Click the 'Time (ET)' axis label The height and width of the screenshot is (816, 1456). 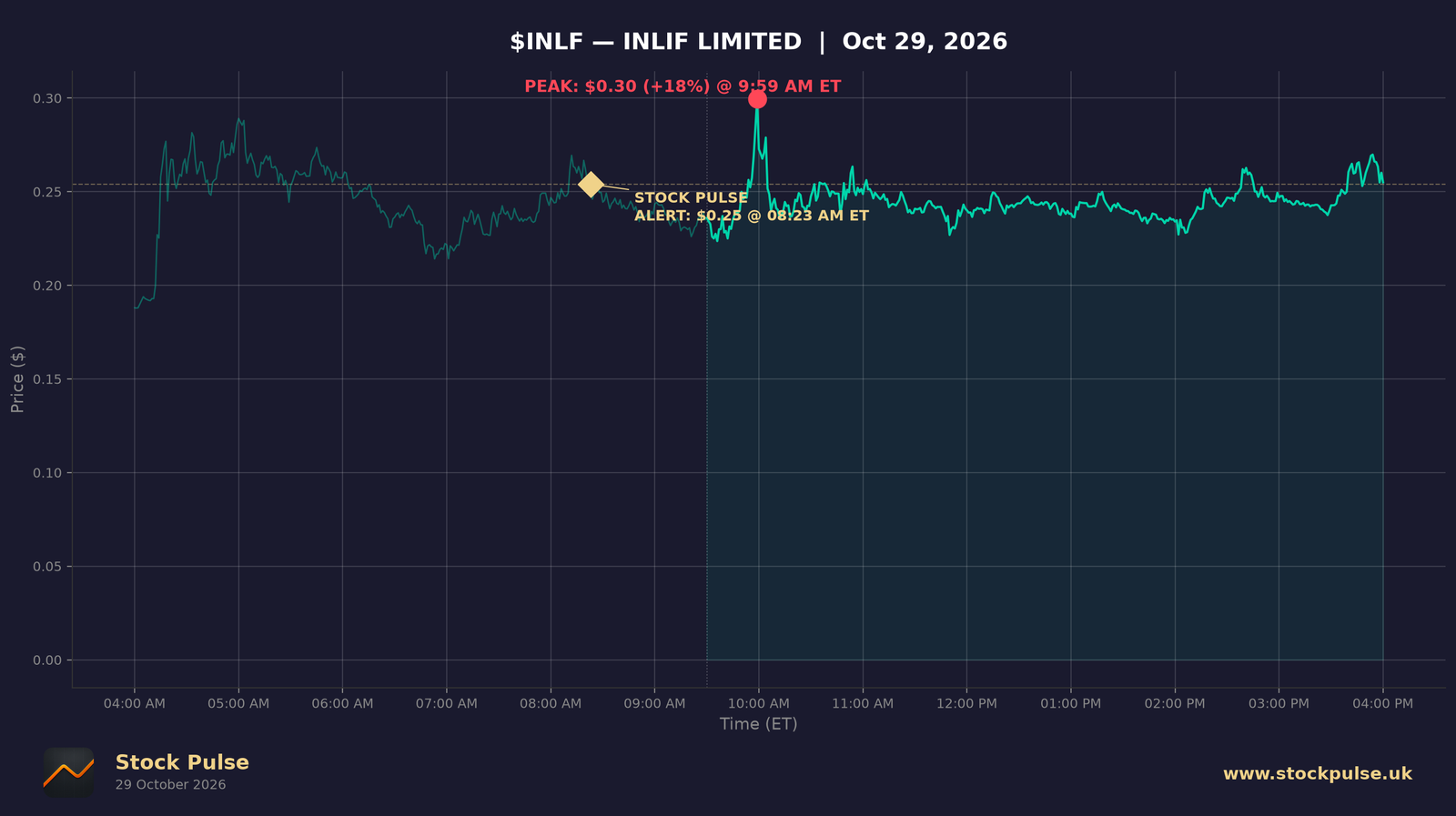[x=758, y=724]
